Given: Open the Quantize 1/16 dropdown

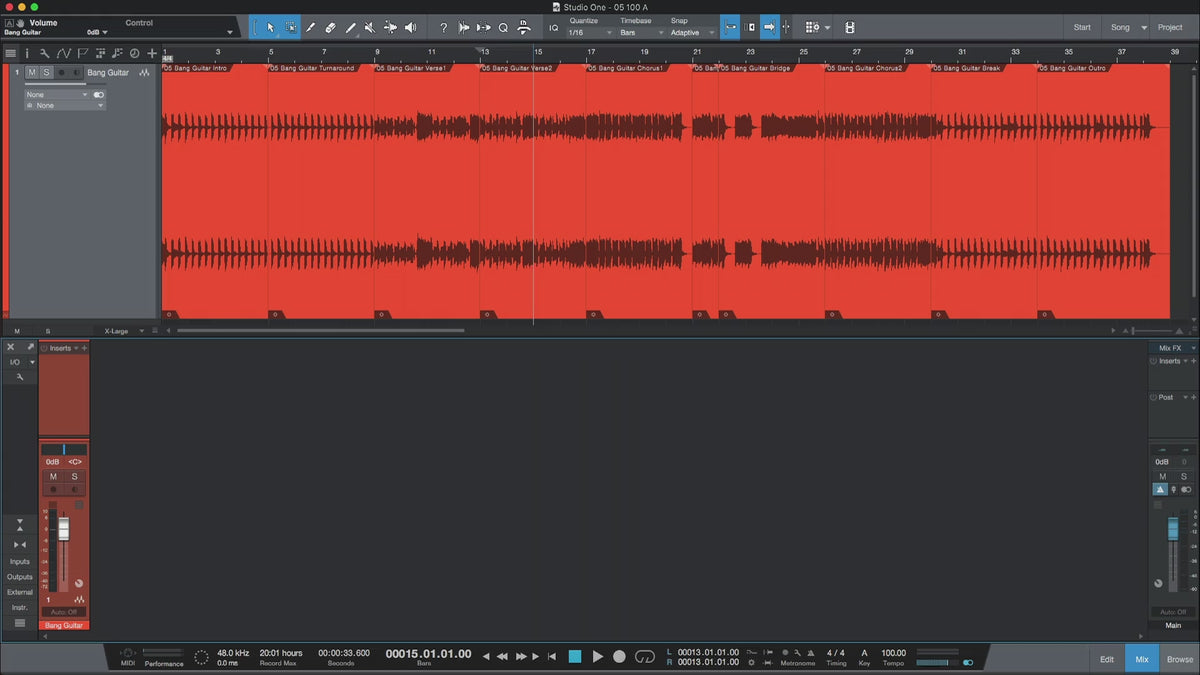Looking at the screenshot, I should 587,33.
